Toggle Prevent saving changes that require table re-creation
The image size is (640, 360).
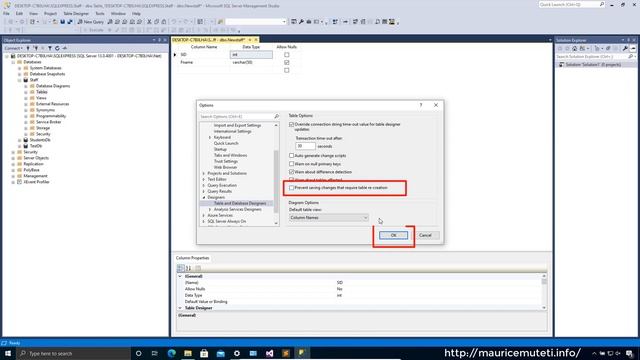tap(291, 188)
